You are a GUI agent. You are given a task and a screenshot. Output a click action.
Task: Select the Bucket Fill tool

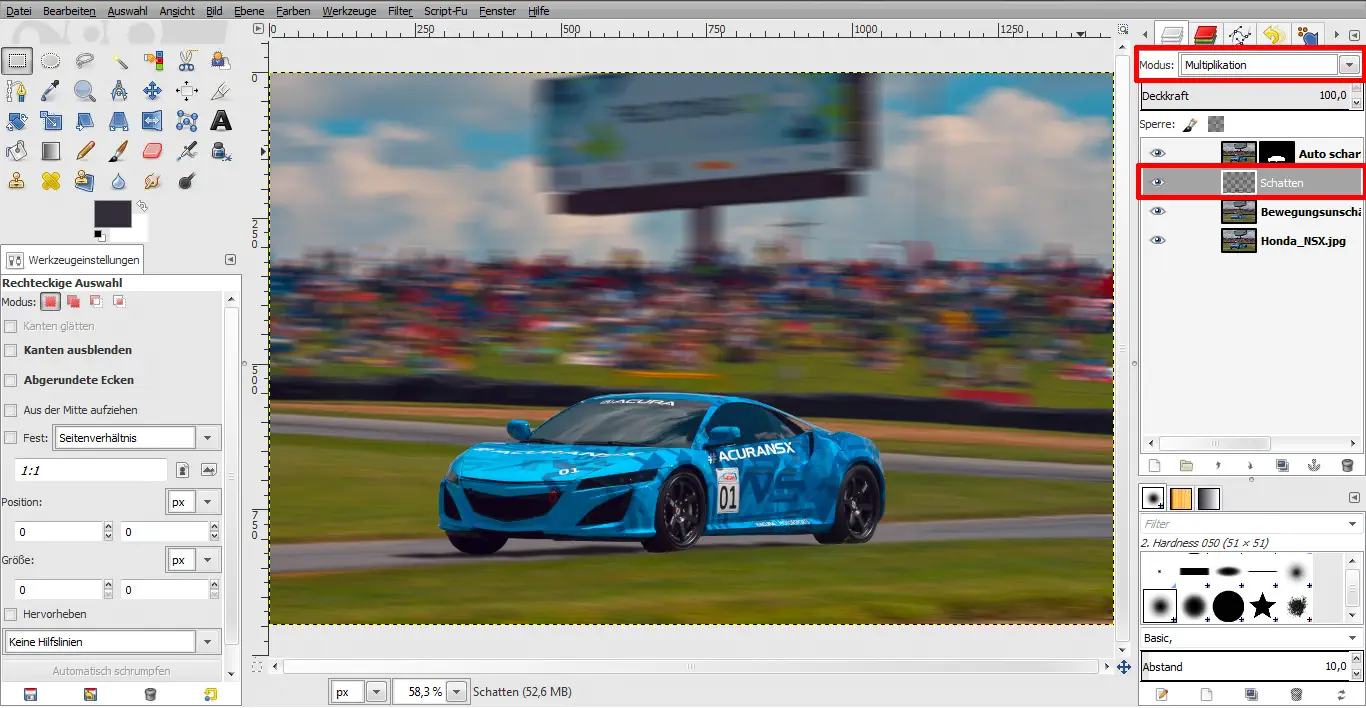17,152
